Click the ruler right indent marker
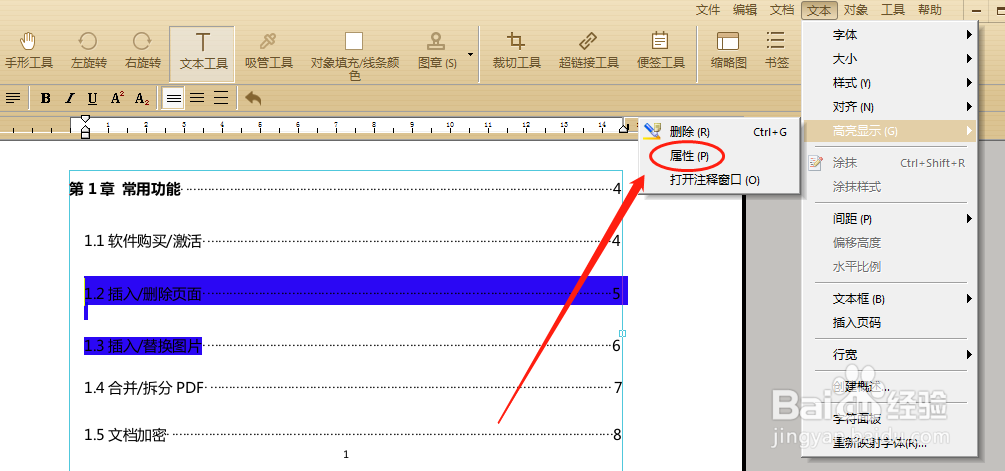Viewport: 1005px width, 471px height. pyautogui.click(x=624, y=128)
